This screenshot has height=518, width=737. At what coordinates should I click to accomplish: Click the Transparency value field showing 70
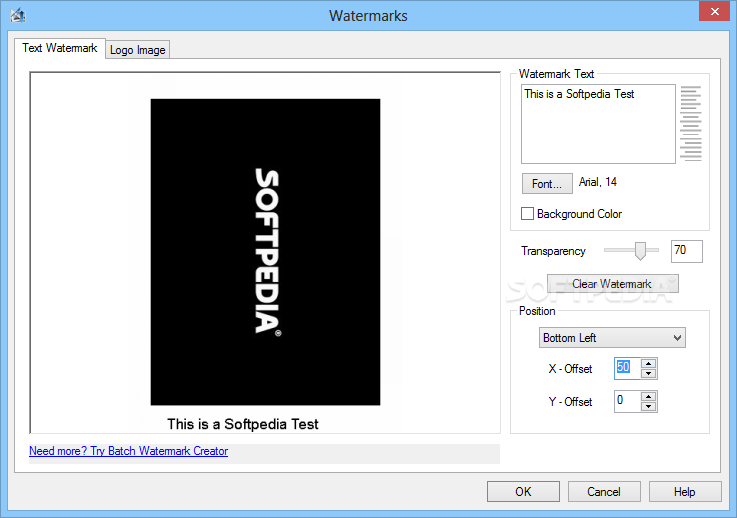point(687,251)
